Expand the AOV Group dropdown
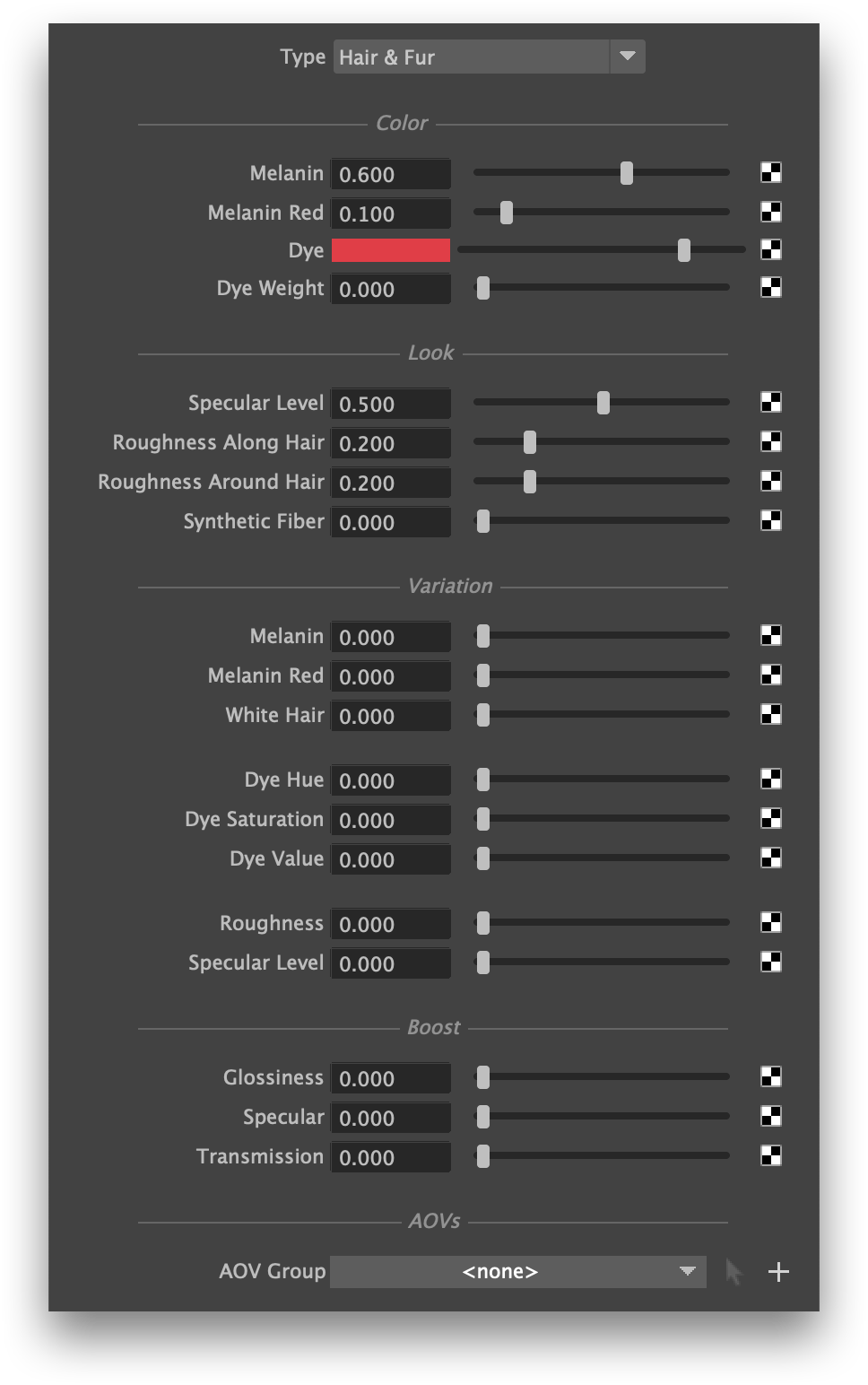Image resolution: width=868 pixels, height=1385 pixels. coord(517,1271)
